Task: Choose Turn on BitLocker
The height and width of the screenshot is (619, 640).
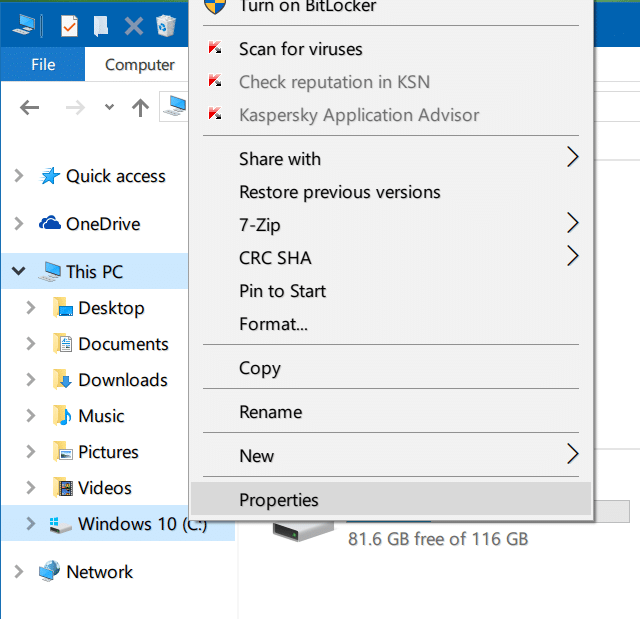Action: tap(391, 7)
